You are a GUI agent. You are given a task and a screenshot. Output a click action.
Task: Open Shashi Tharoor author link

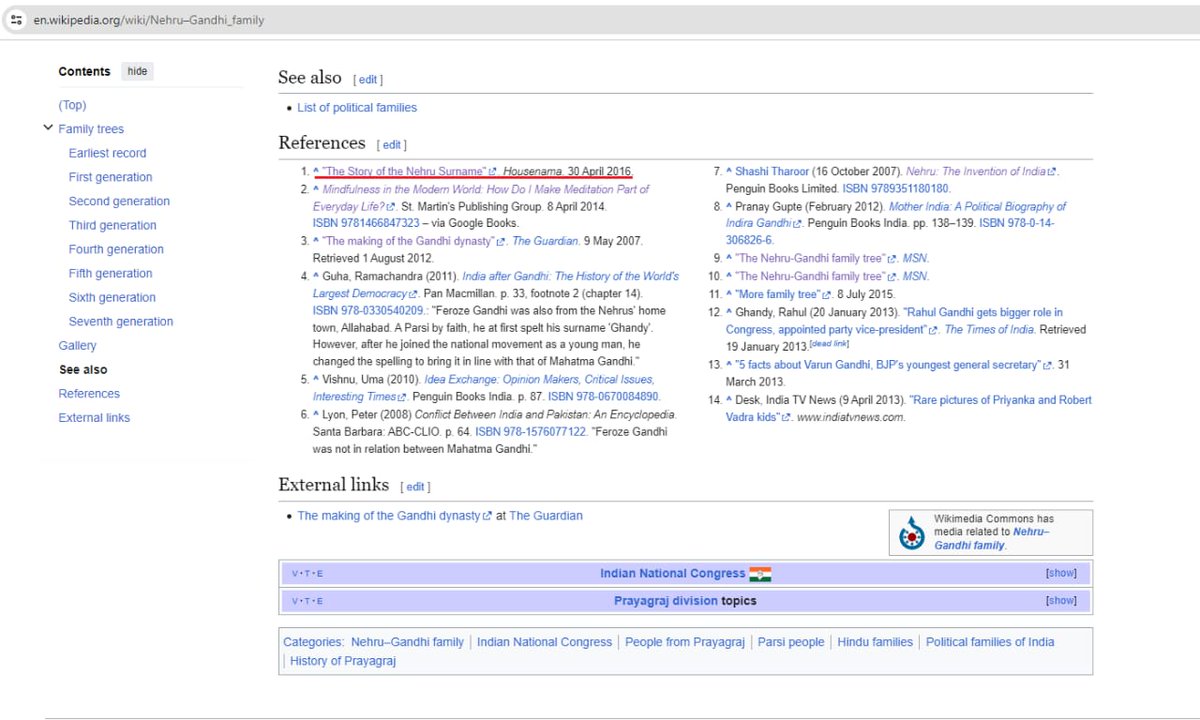pos(773,171)
